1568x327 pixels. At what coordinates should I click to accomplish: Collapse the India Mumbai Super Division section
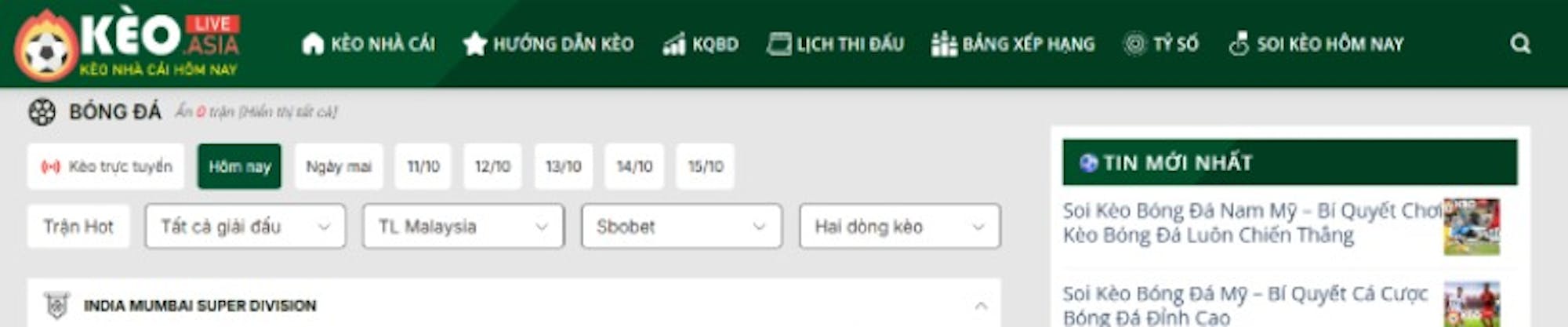[x=981, y=306]
